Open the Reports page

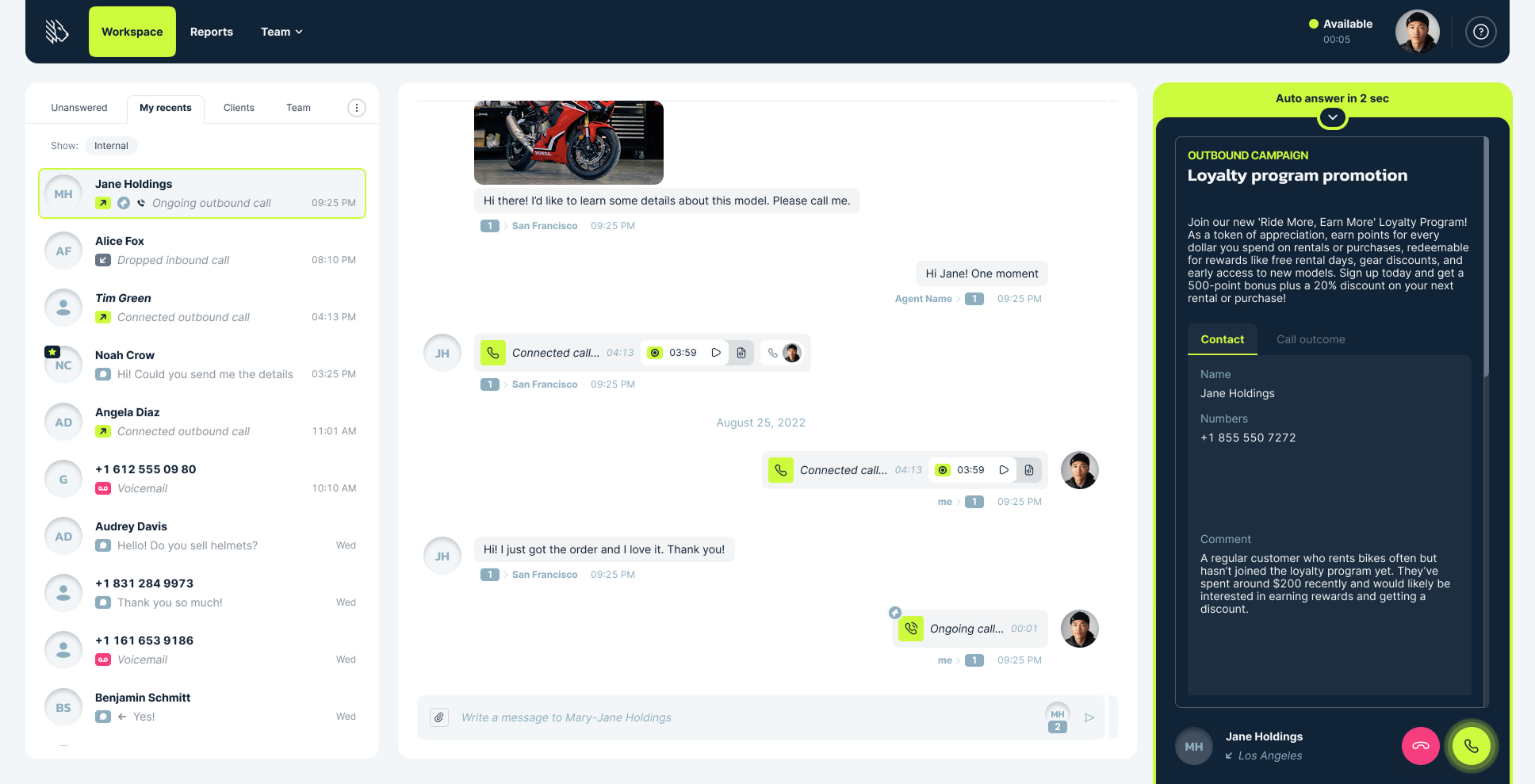212,32
